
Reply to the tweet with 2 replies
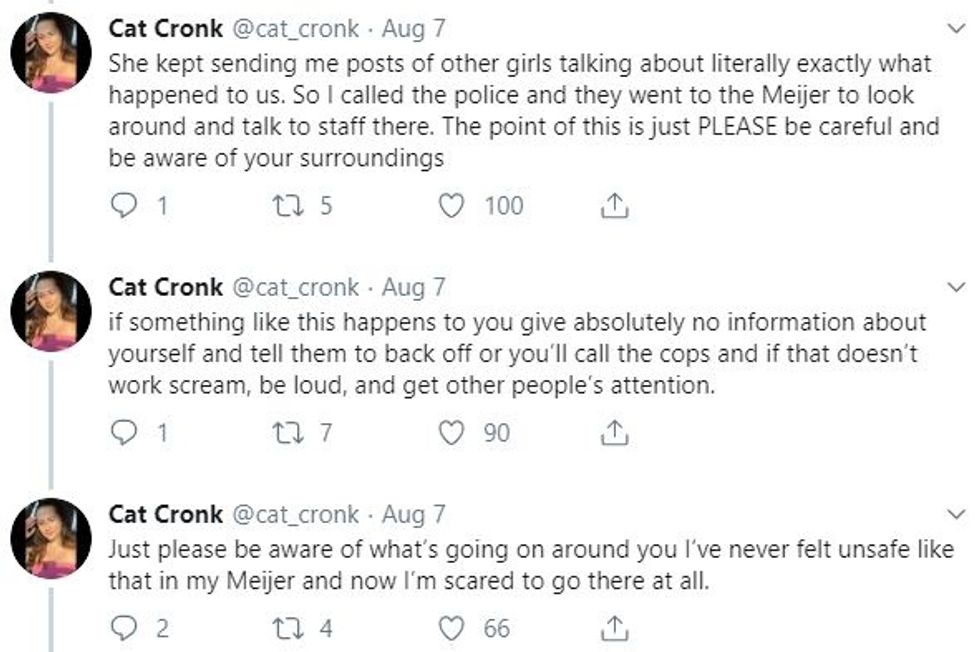(x=122, y=629)
